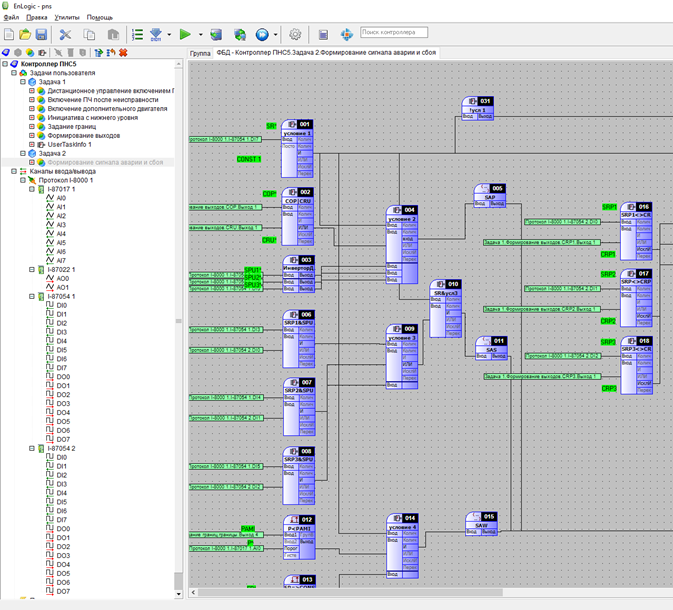The height and width of the screenshot is (610, 673).
Task: Run project with green play icon
Action: click(185, 34)
